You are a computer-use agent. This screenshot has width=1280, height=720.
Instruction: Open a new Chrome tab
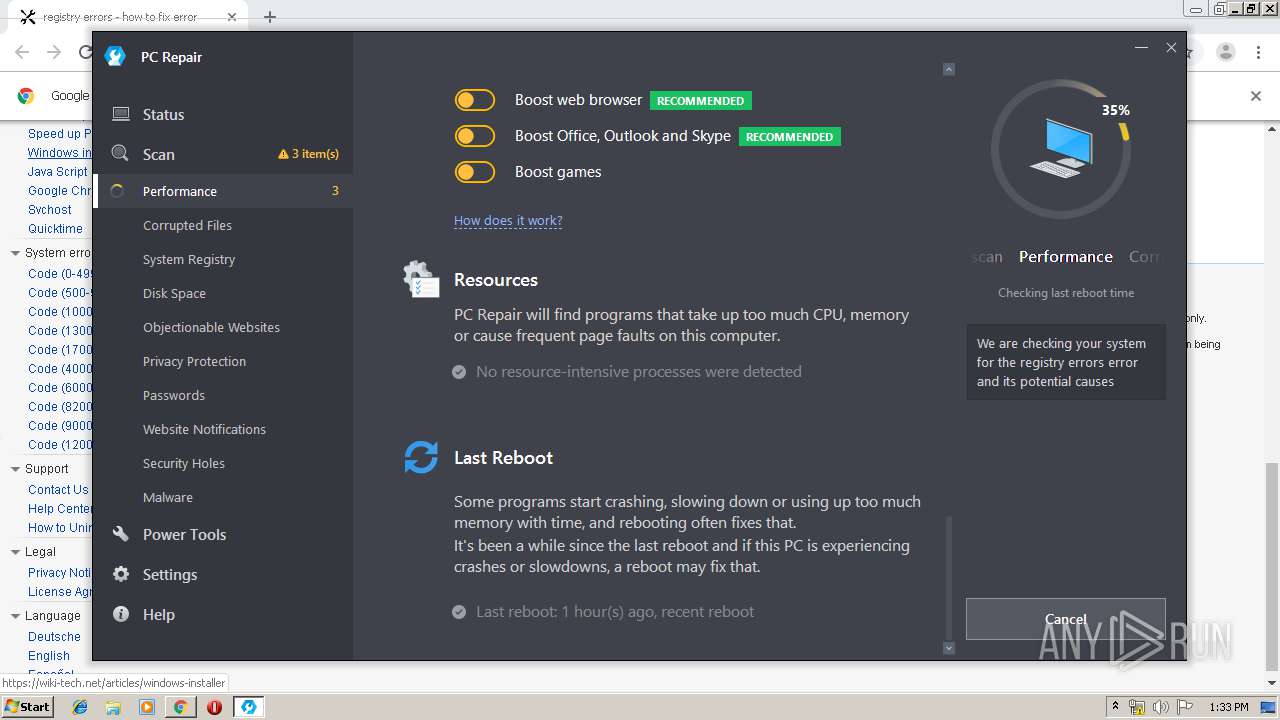coord(270,17)
